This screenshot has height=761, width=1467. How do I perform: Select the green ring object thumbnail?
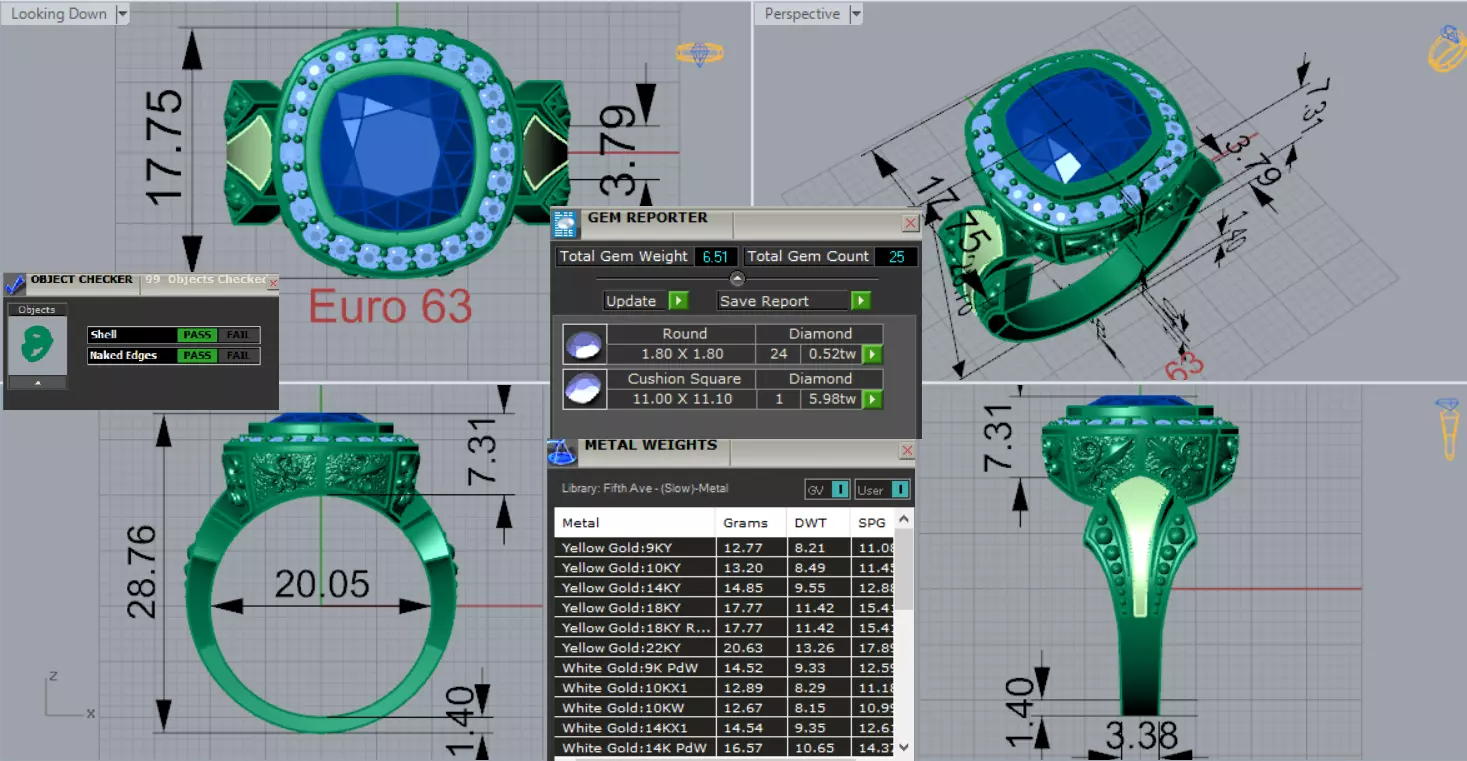point(37,345)
